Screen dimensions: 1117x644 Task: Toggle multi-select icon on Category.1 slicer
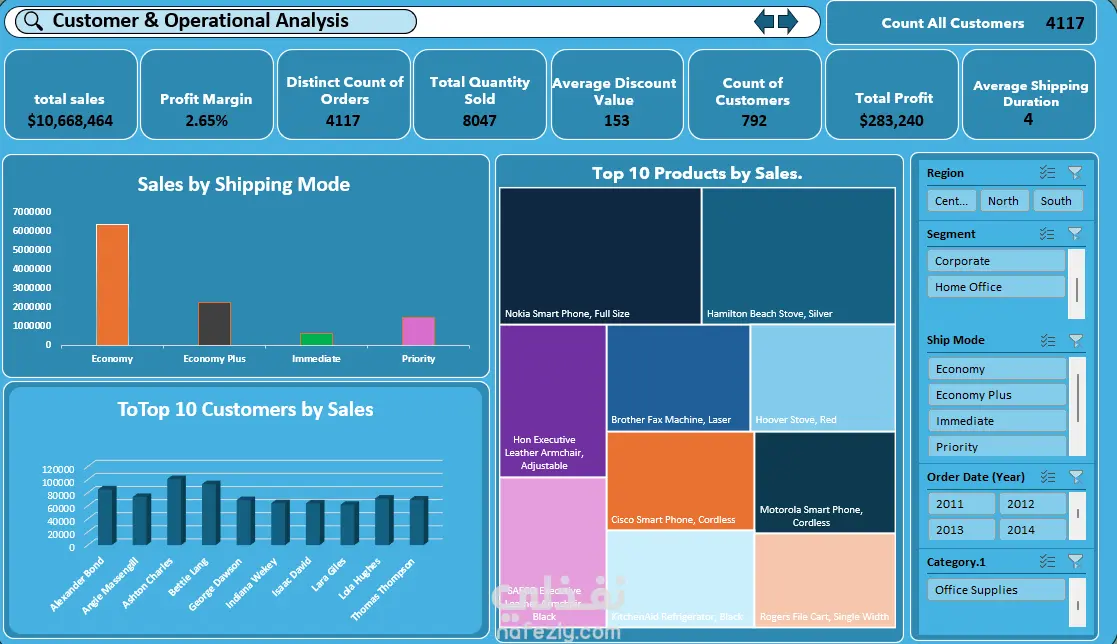tap(1047, 561)
